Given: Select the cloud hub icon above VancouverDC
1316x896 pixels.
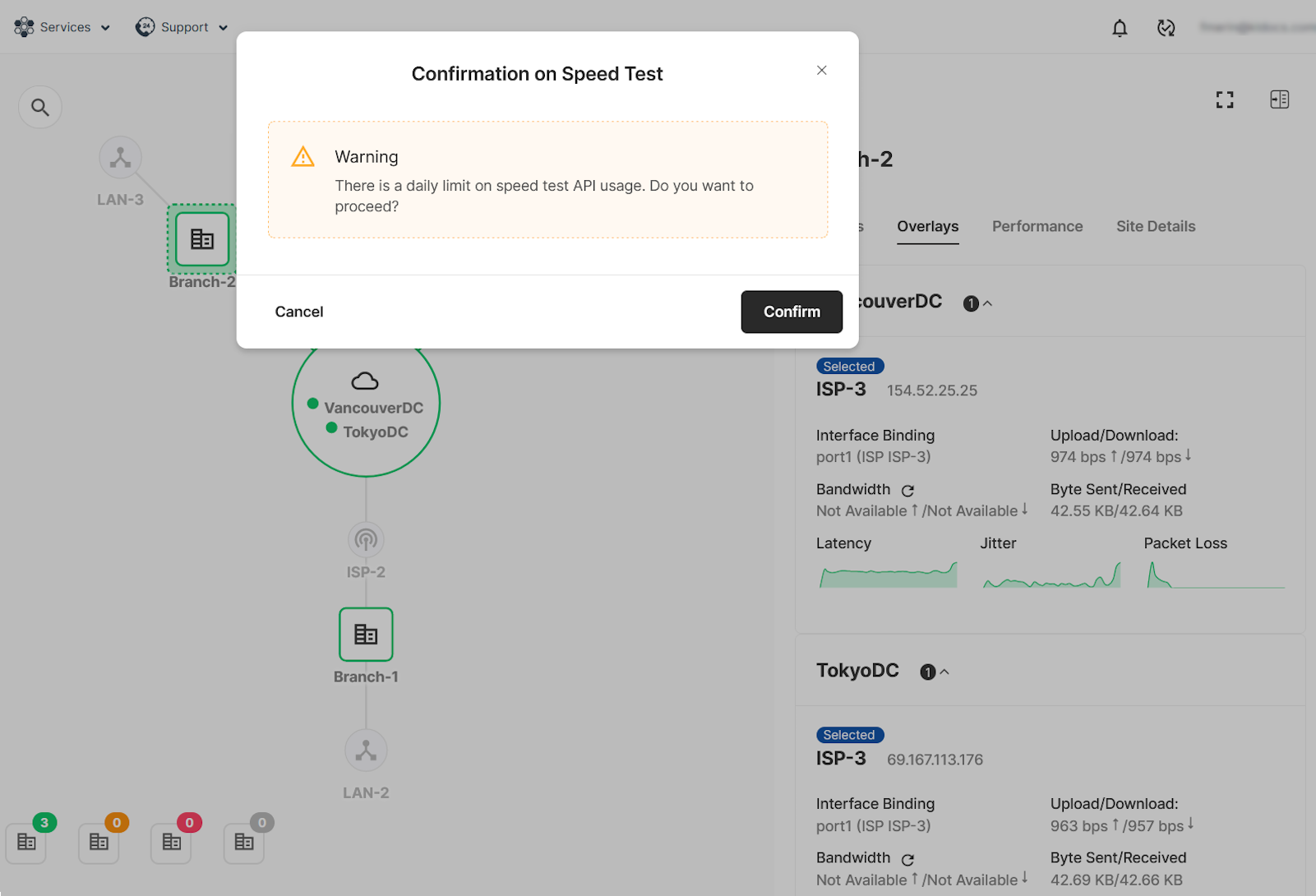Looking at the screenshot, I should pos(365,381).
